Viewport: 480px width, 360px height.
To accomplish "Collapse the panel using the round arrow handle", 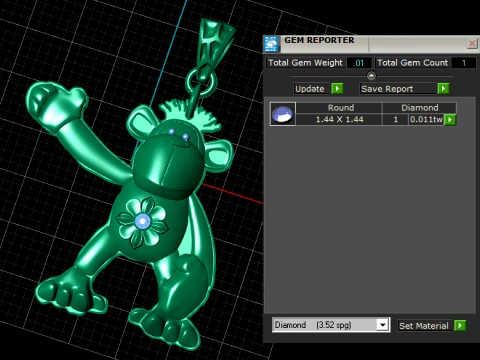I will (371, 76).
